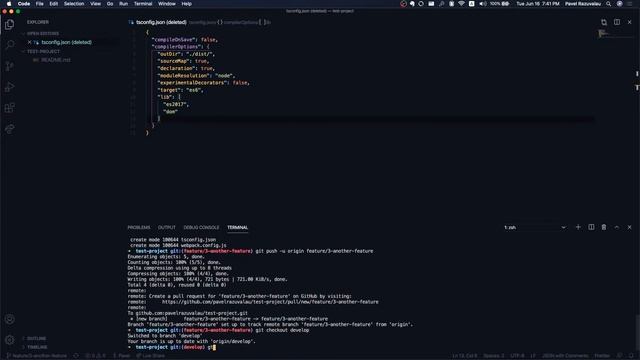Open the Extensions view
This screenshot has height=360, width=640.
(9, 108)
